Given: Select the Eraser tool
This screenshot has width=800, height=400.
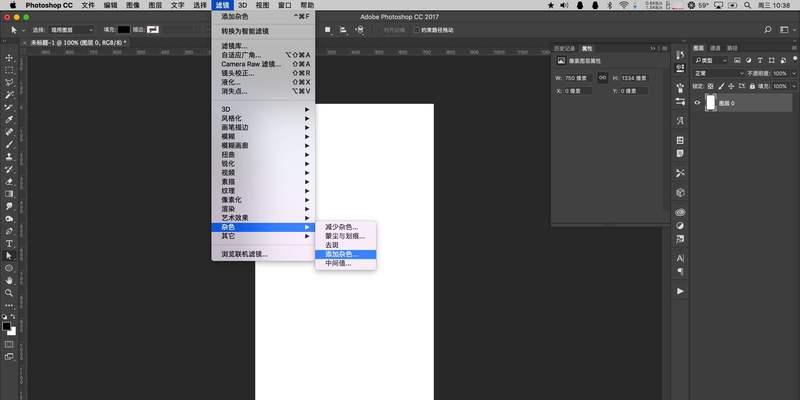Looking at the screenshot, I should (9, 181).
